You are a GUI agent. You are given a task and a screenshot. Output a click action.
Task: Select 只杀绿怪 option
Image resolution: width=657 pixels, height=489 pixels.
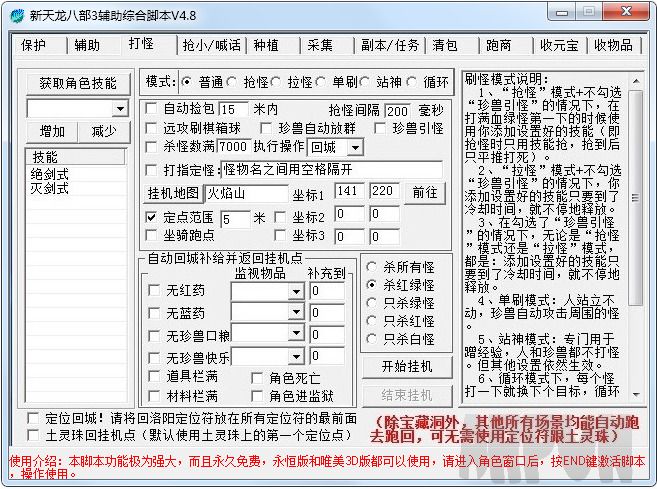(371, 303)
